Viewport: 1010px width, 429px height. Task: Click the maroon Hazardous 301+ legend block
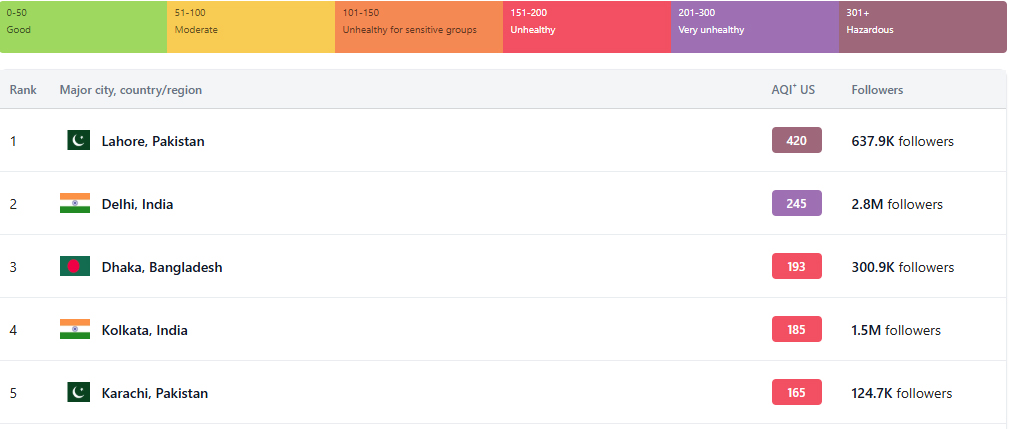tap(922, 26)
